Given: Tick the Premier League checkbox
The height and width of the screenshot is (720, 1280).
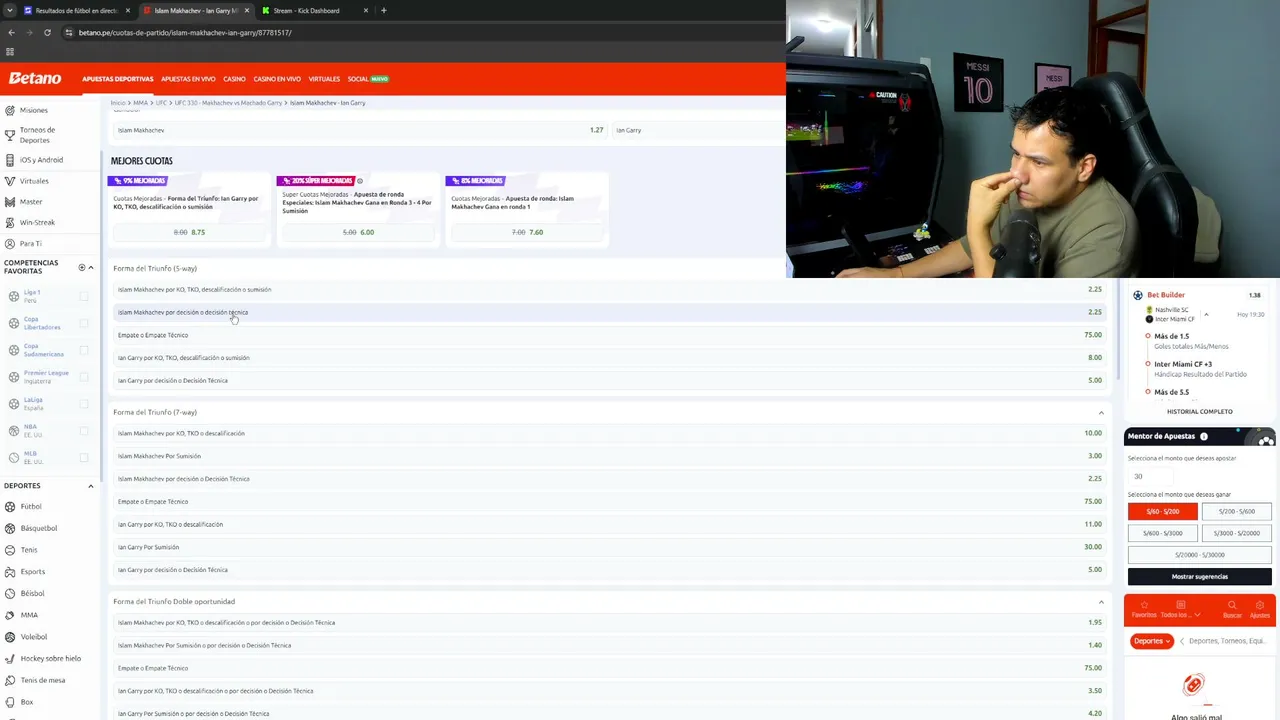Looking at the screenshot, I should [x=84, y=377].
